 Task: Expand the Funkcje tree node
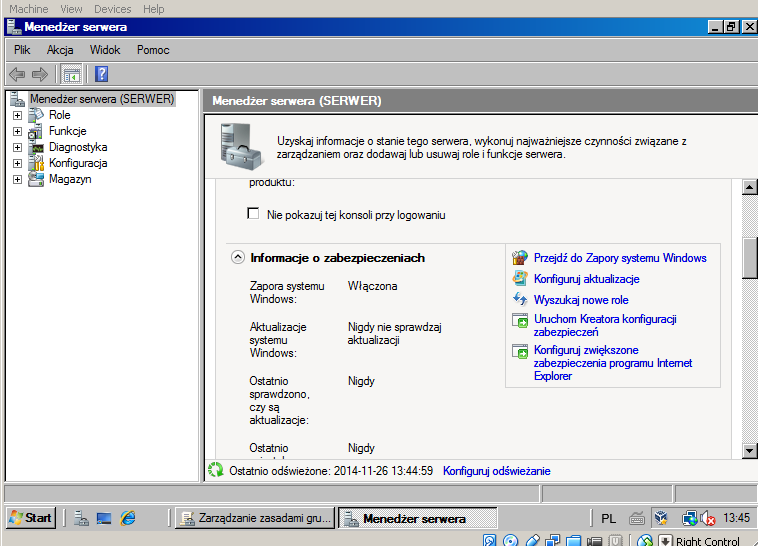point(17,132)
